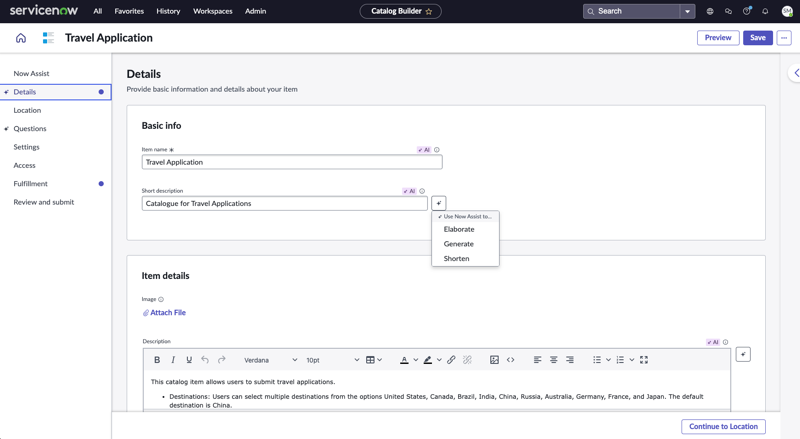Click the undo arrow in the editor toolbar
The image size is (800, 439).
(205, 360)
